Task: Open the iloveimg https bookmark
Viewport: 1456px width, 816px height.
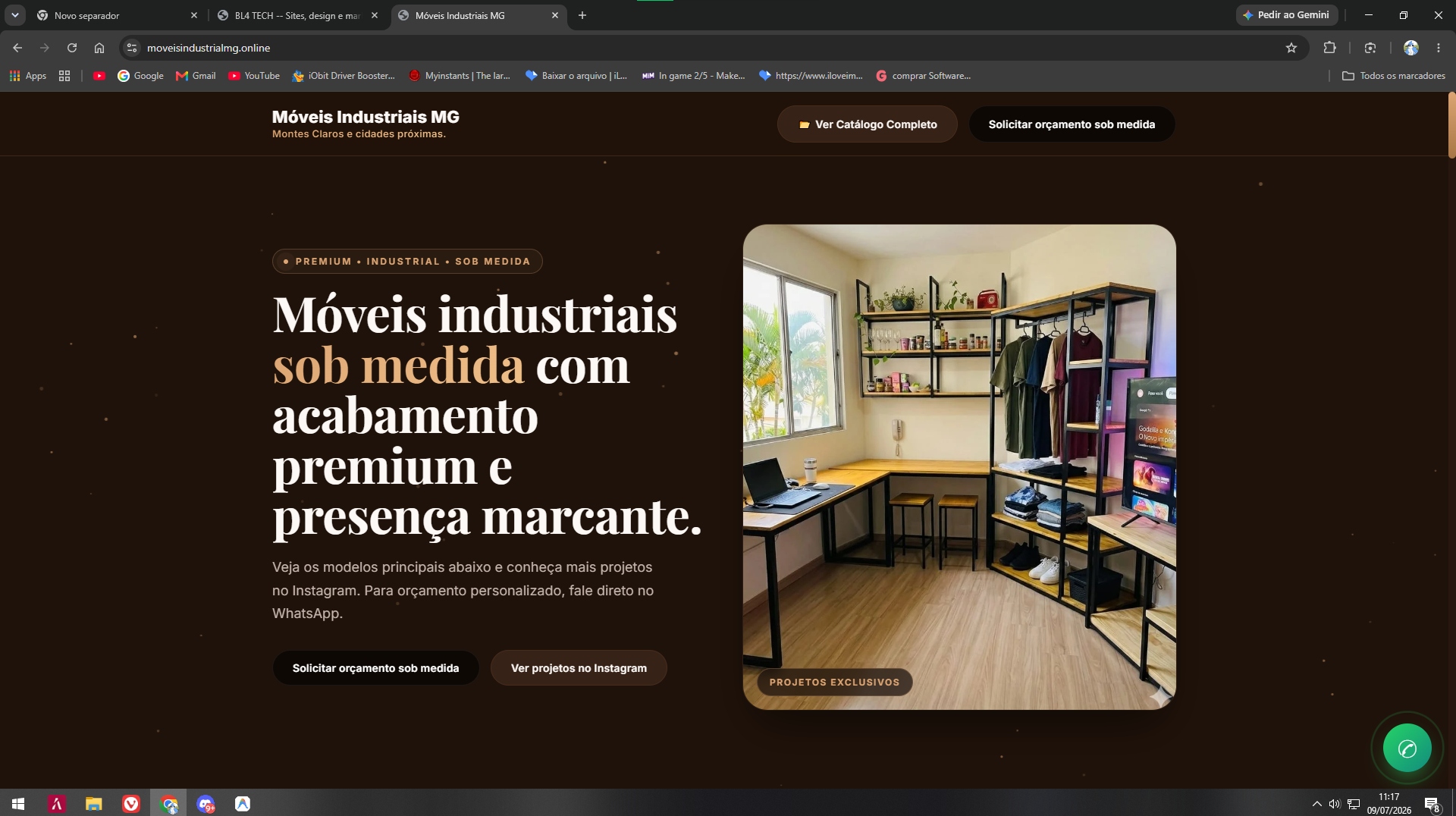Action: coord(810,76)
